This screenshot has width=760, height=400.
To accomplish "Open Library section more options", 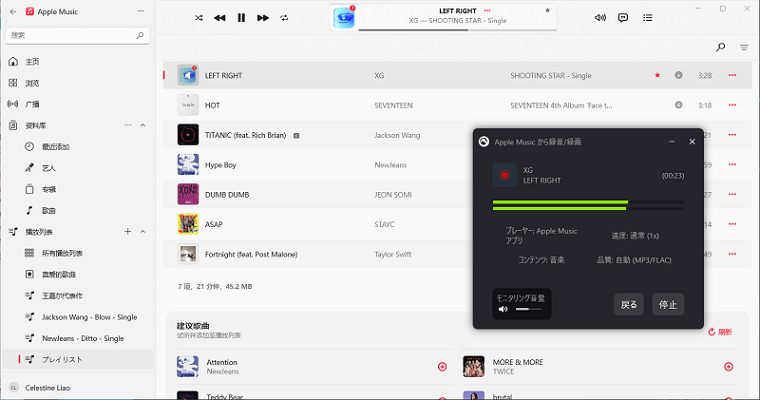I will point(127,125).
